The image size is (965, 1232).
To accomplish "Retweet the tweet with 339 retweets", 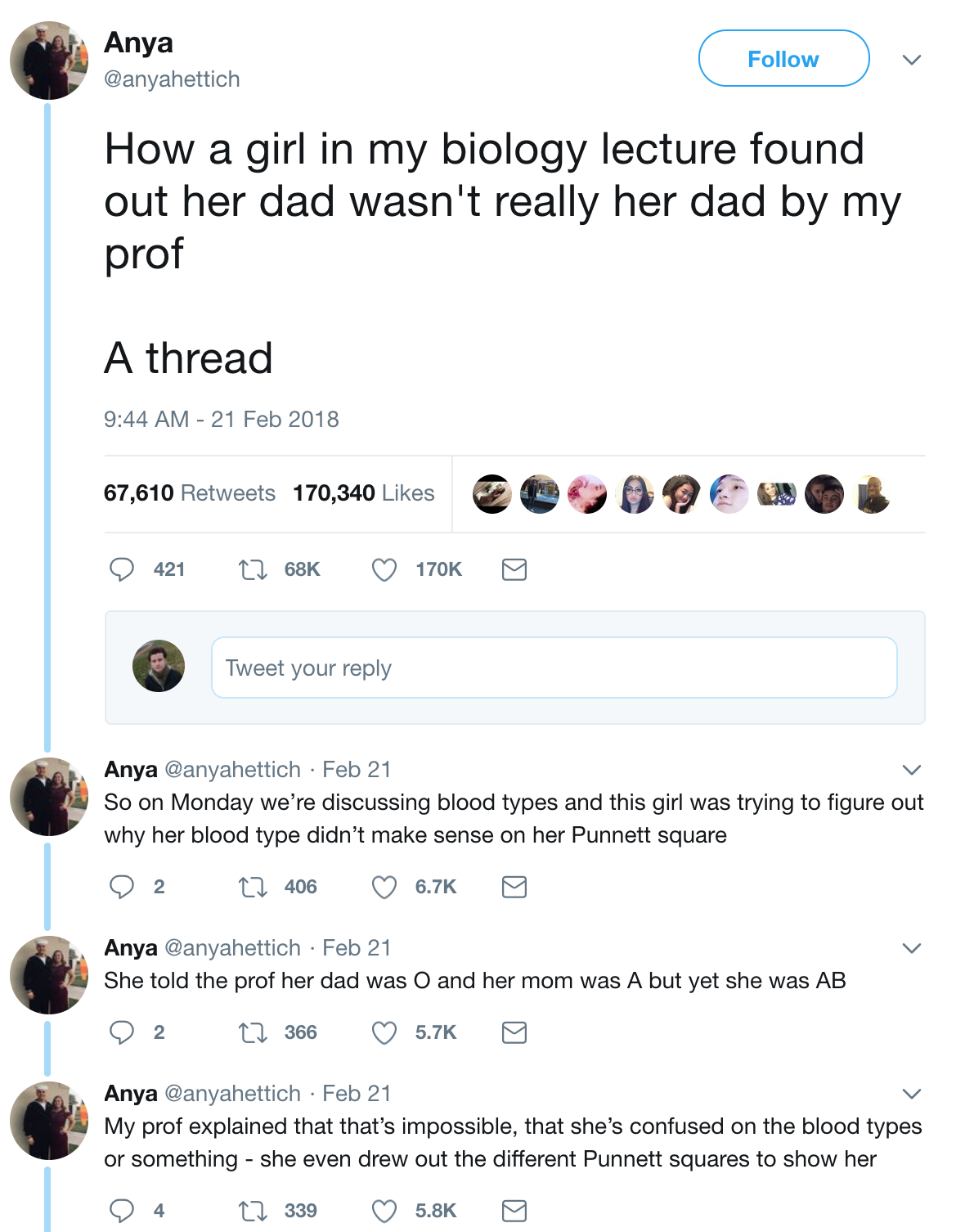I will [253, 1211].
